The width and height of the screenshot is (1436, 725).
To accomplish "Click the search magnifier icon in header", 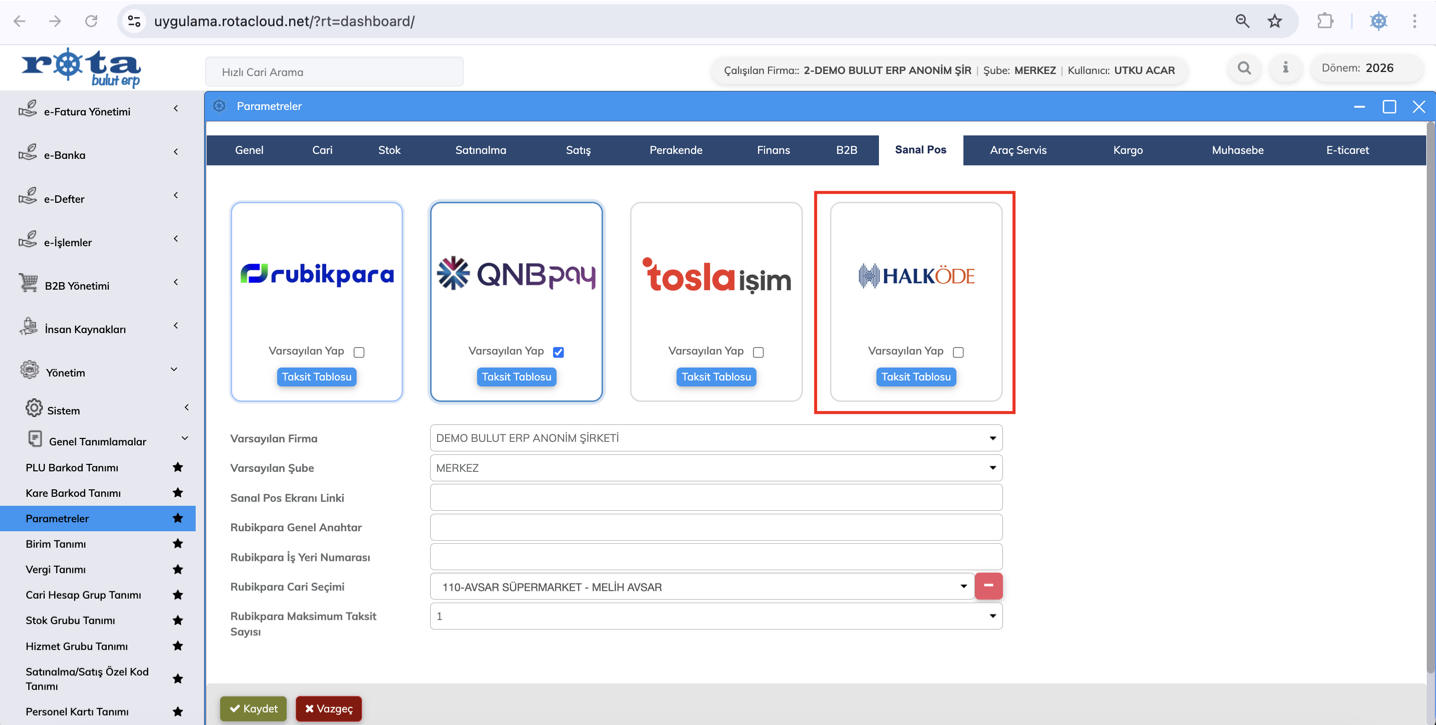I will coord(1244,69).
